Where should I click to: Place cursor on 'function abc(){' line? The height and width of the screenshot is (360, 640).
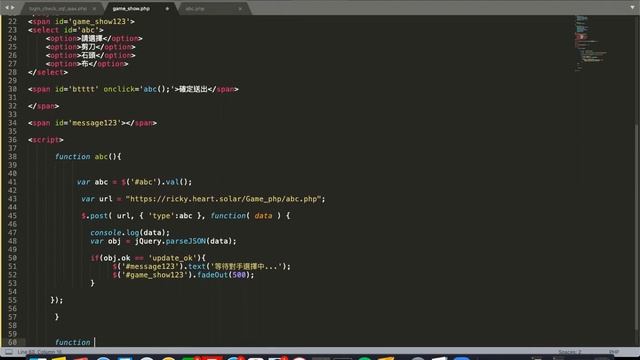(x=88, y=157)
